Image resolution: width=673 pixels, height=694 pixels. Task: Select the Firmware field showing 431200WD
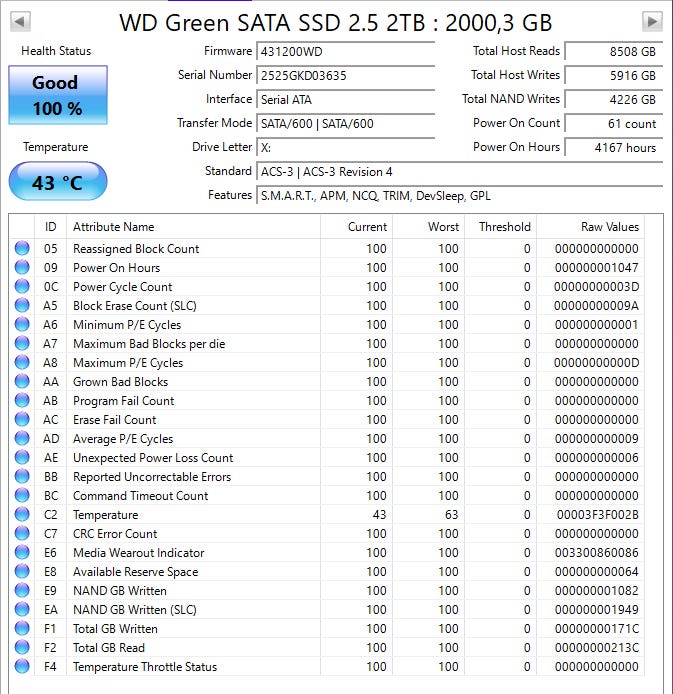point(345,51)
